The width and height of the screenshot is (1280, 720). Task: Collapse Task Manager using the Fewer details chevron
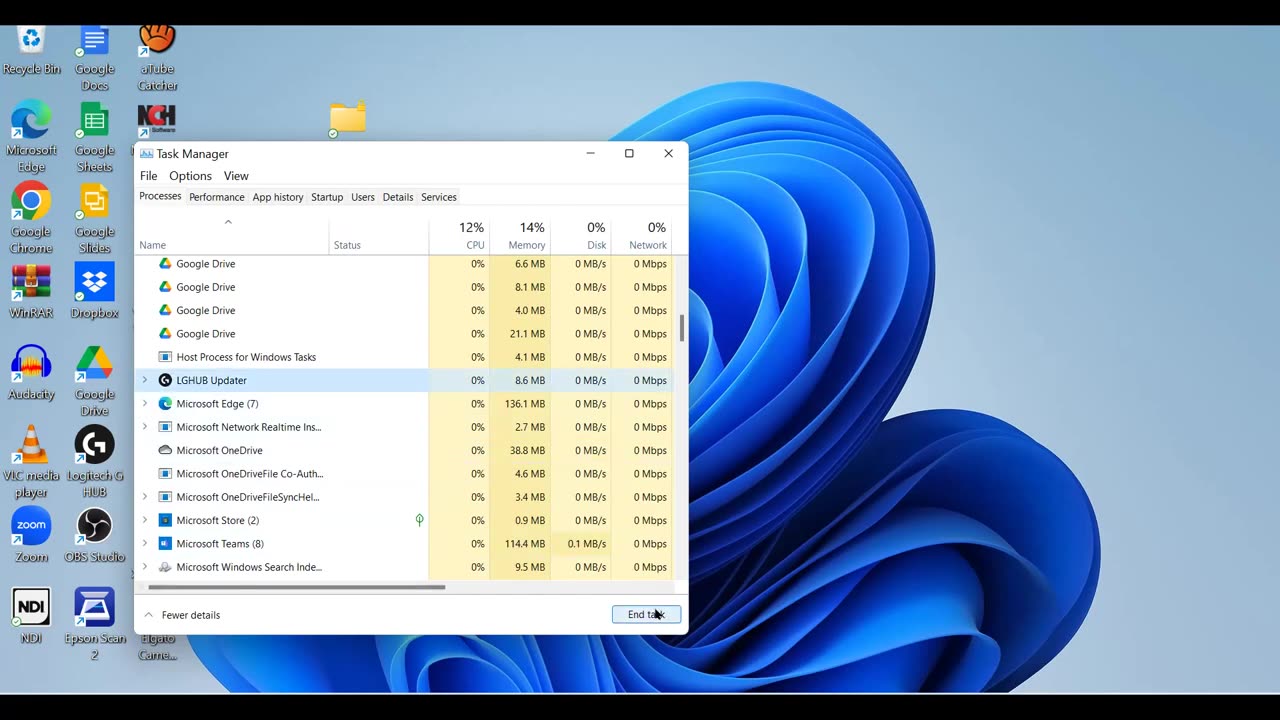coord(149,615)
